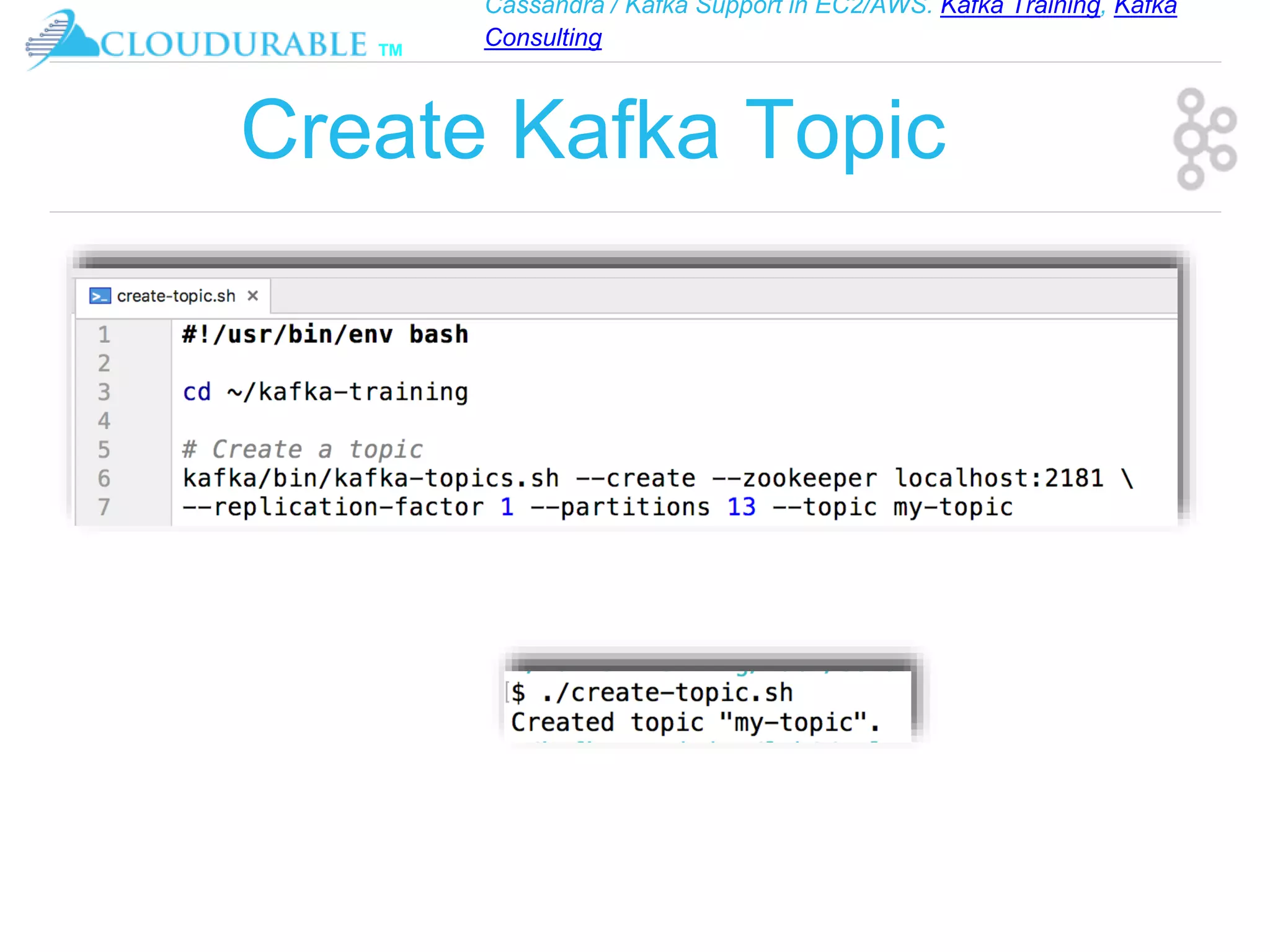Click line number 3 in gutter
The image size is (1270, 952).
[104, 392]
